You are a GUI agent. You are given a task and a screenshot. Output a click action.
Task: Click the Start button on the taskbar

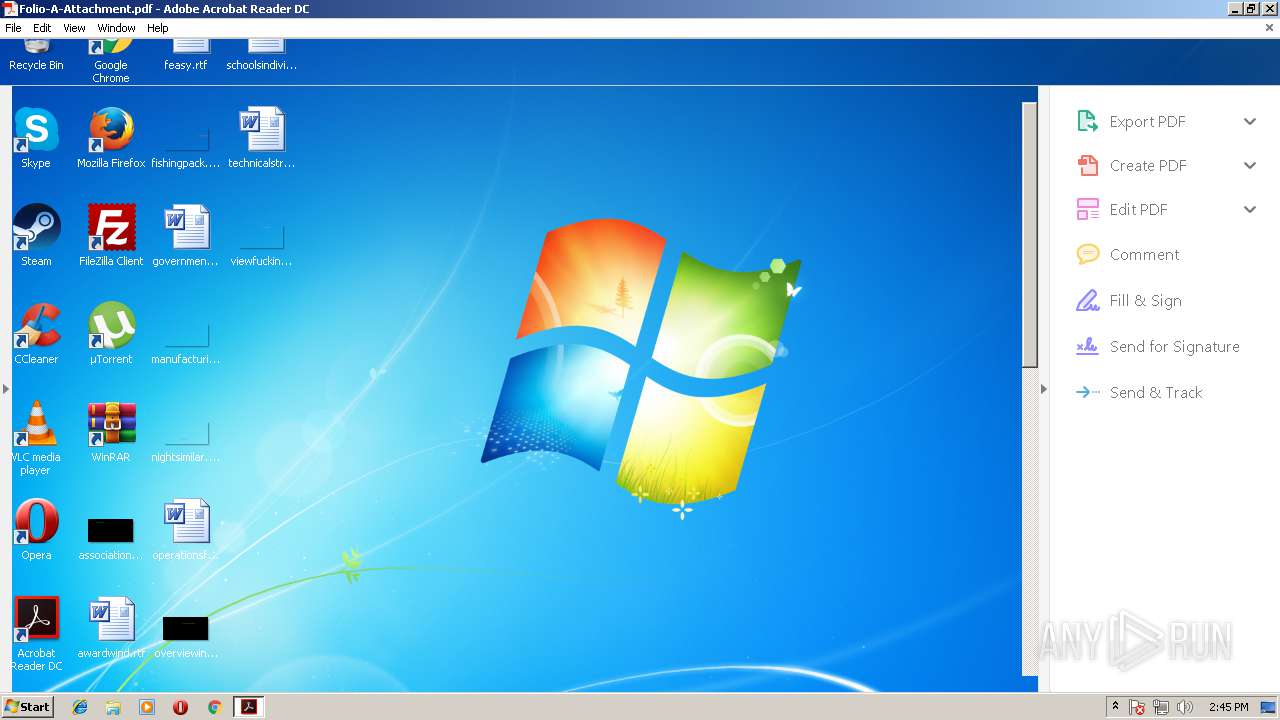[x=28, y=706]
